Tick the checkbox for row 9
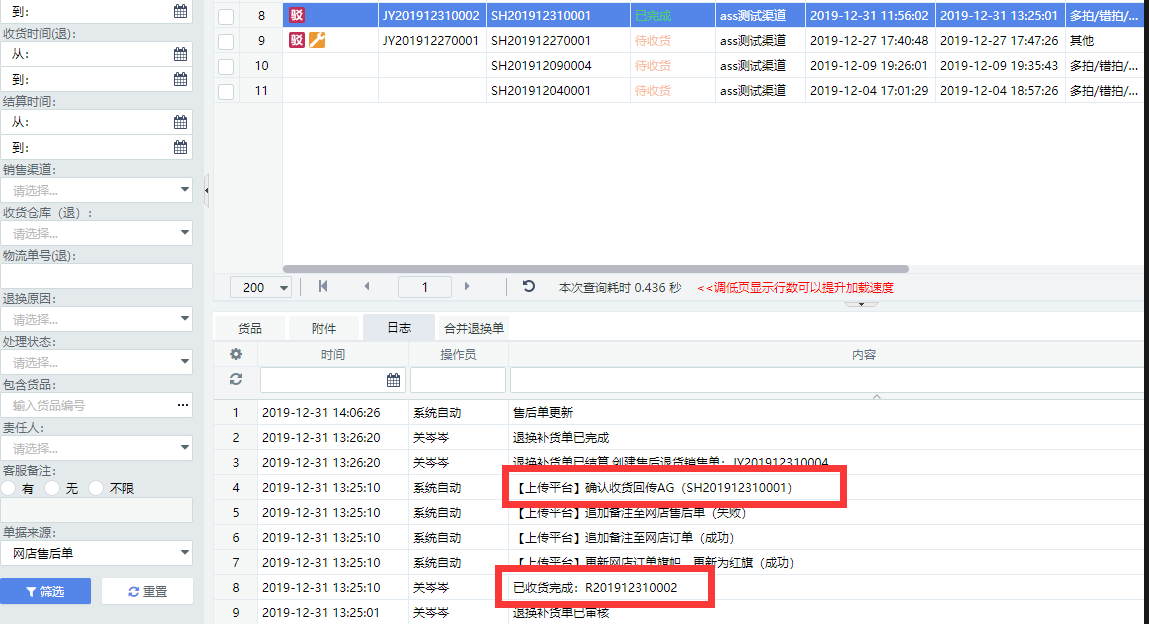This screenshot has width=1149, height=624. tap(226, 41)
